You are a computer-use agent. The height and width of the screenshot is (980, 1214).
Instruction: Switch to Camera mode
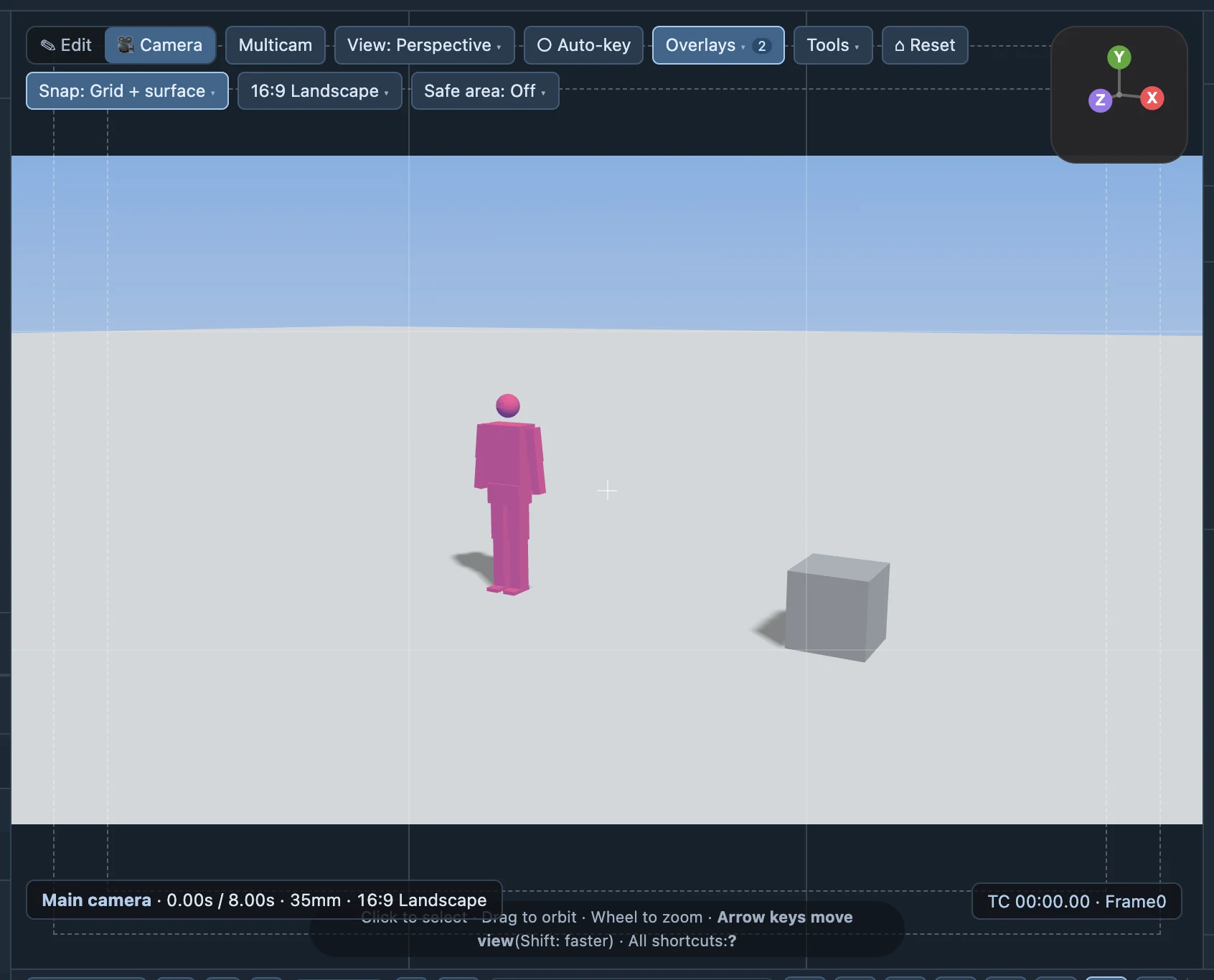point(160,45)
